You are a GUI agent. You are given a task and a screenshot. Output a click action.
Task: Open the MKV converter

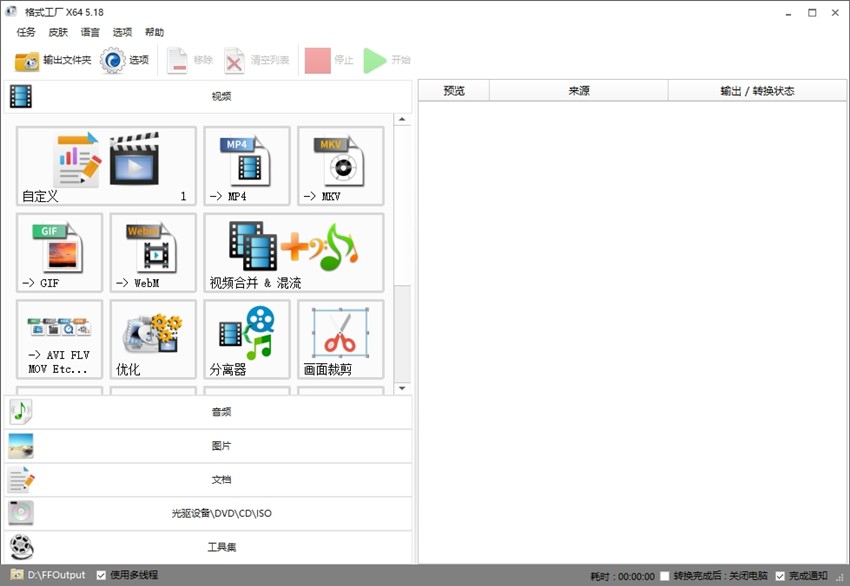[x=339, y=166]
